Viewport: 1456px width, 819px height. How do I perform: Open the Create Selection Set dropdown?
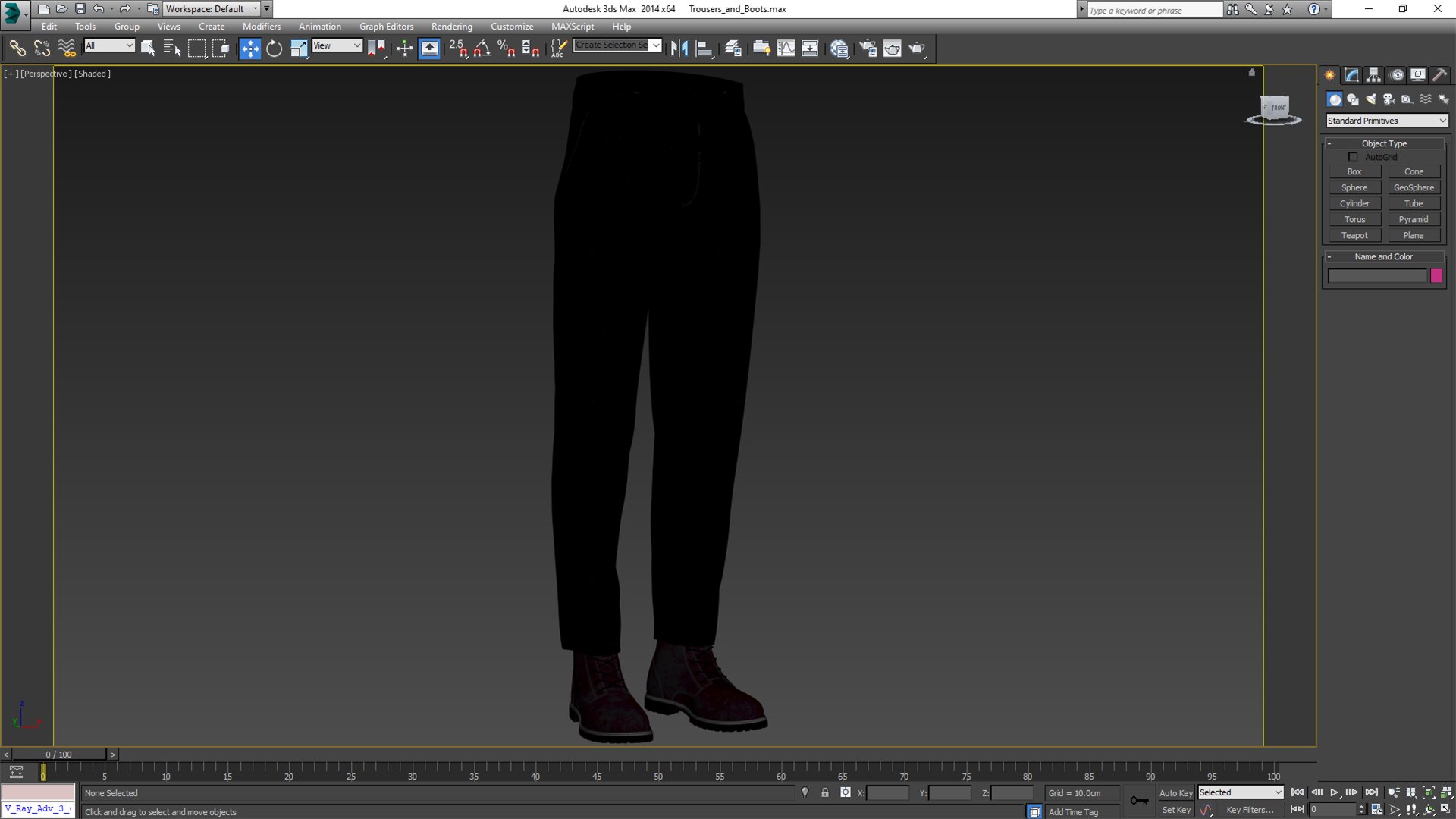click(x=617, y=45)
